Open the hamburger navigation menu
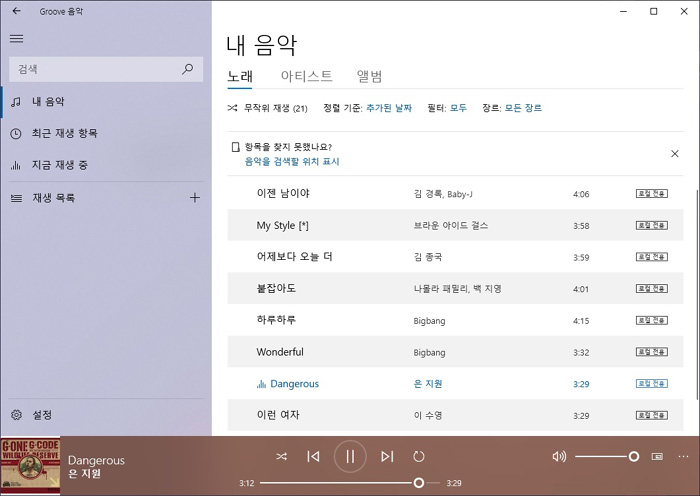 pos(17,38)
